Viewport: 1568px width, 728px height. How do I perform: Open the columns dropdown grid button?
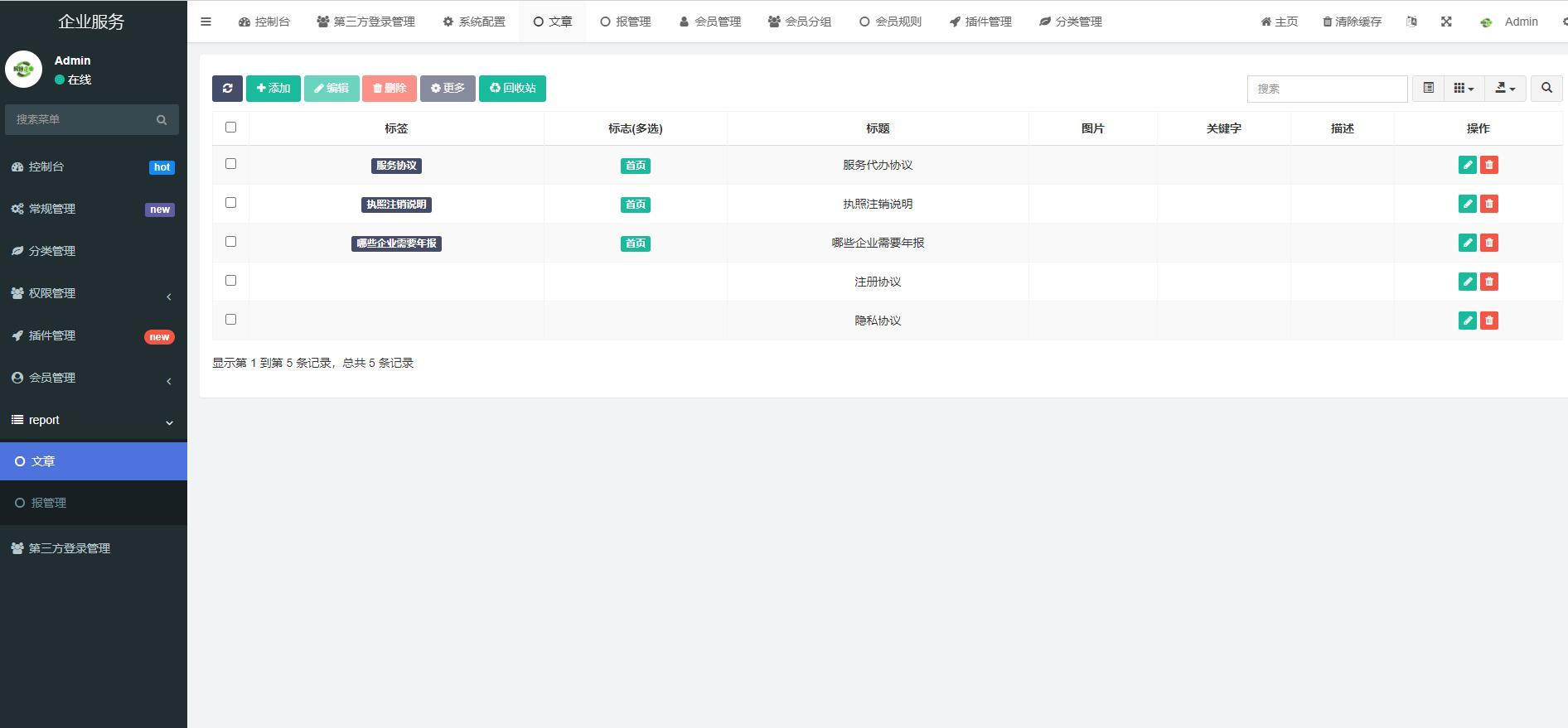(1464, 89)
